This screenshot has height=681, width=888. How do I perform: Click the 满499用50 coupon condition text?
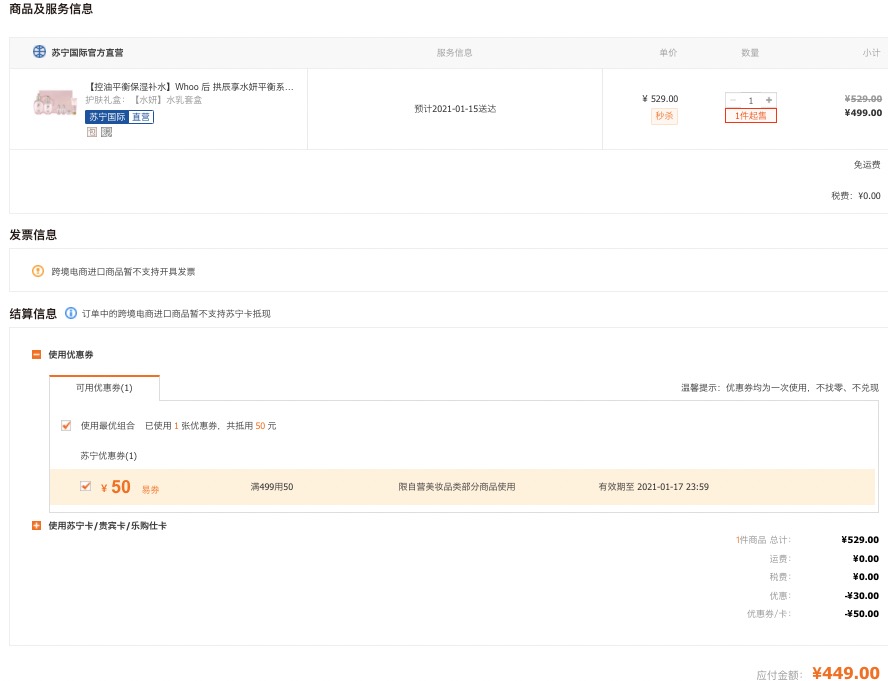coord(272,487)
